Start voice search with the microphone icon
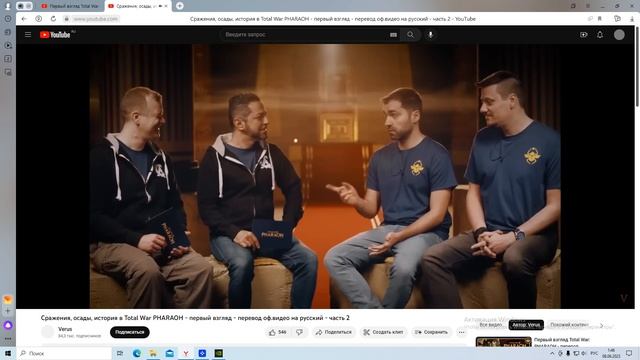Screen dimensions: 640x360 click(430, 35)
